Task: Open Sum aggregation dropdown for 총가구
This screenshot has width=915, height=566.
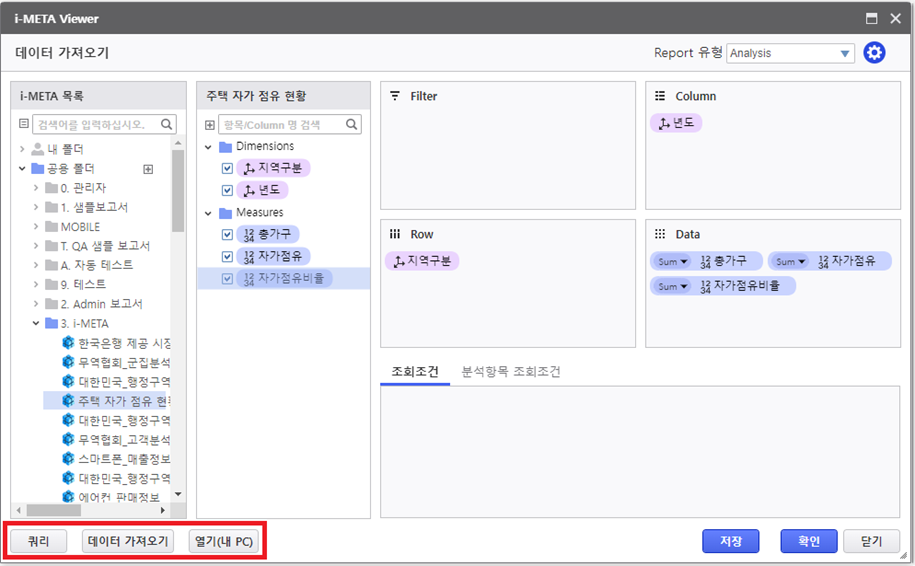Action: pos(673,261)
